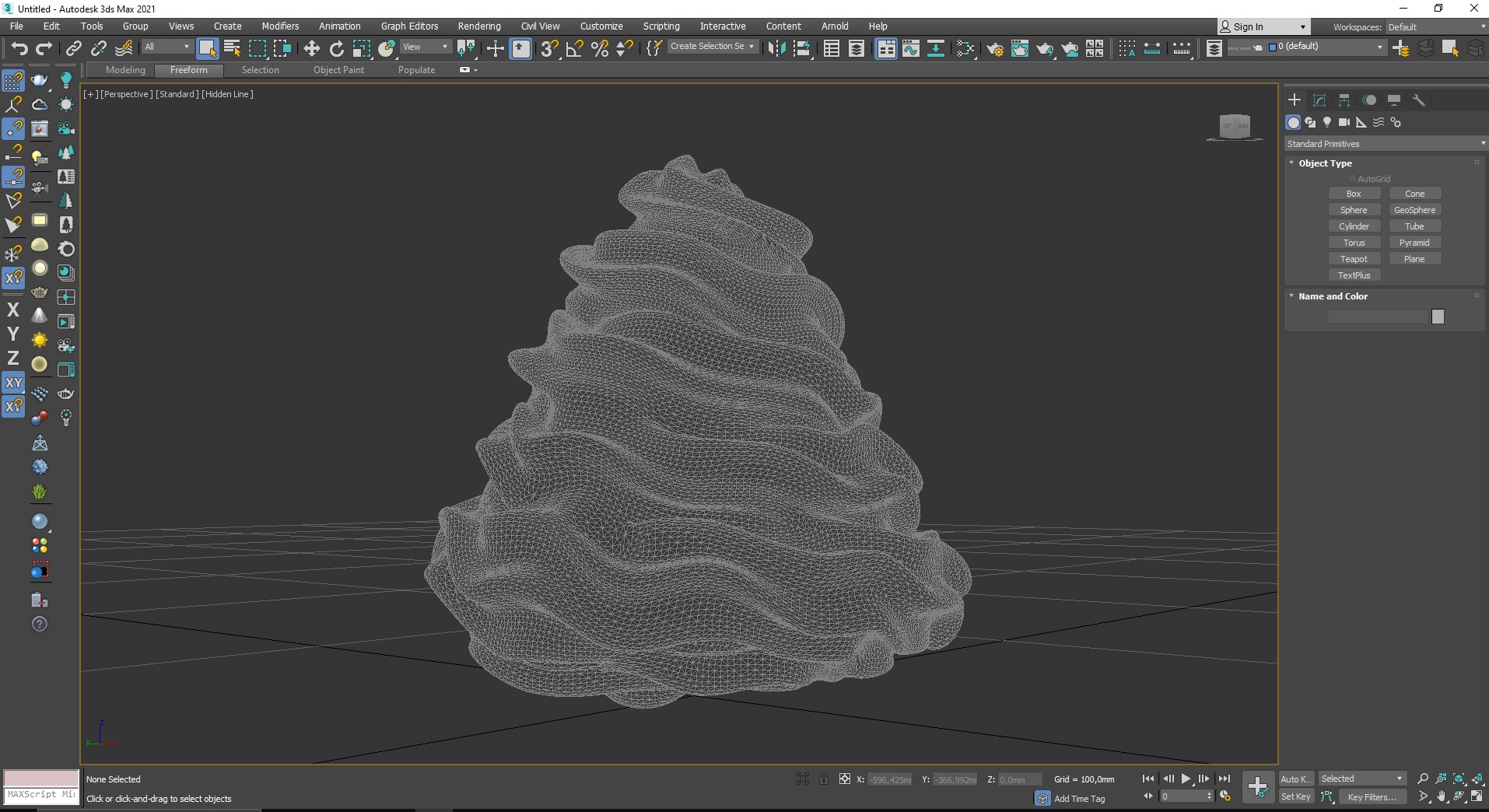Viewport: 1489px width, 812px height.
Task: Open the 'View' reference coordinate dropdown
Action: (x=426, y=47)
